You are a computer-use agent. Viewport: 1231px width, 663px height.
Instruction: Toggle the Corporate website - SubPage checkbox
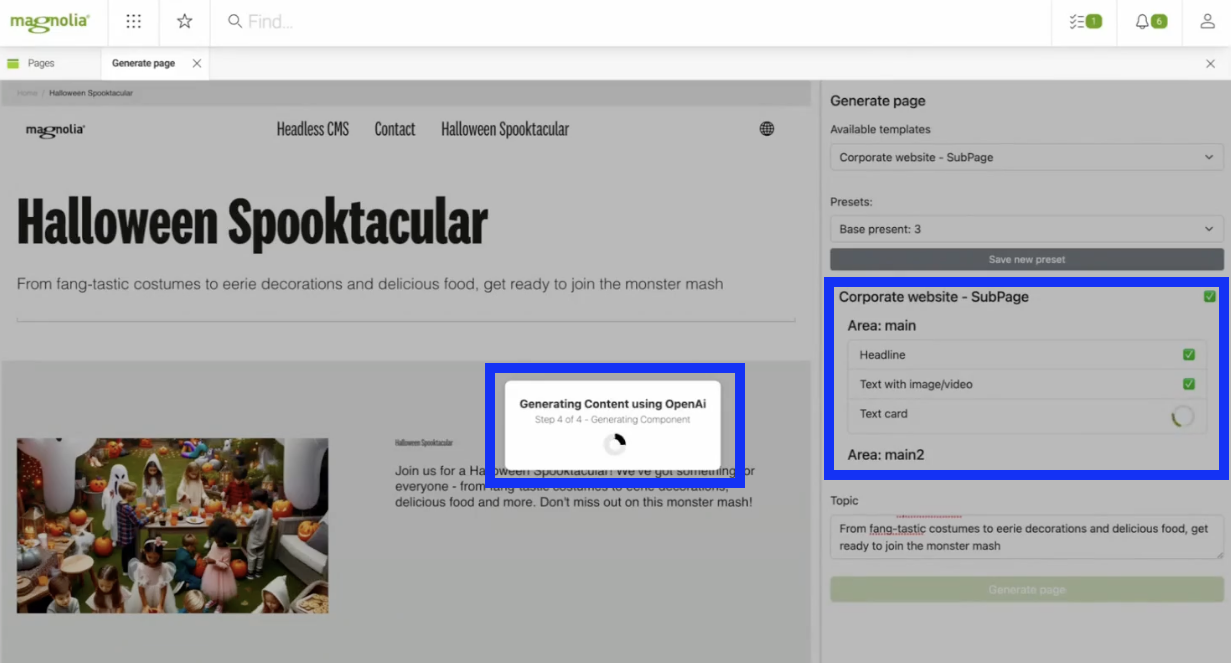click(x=1210, y=297)
